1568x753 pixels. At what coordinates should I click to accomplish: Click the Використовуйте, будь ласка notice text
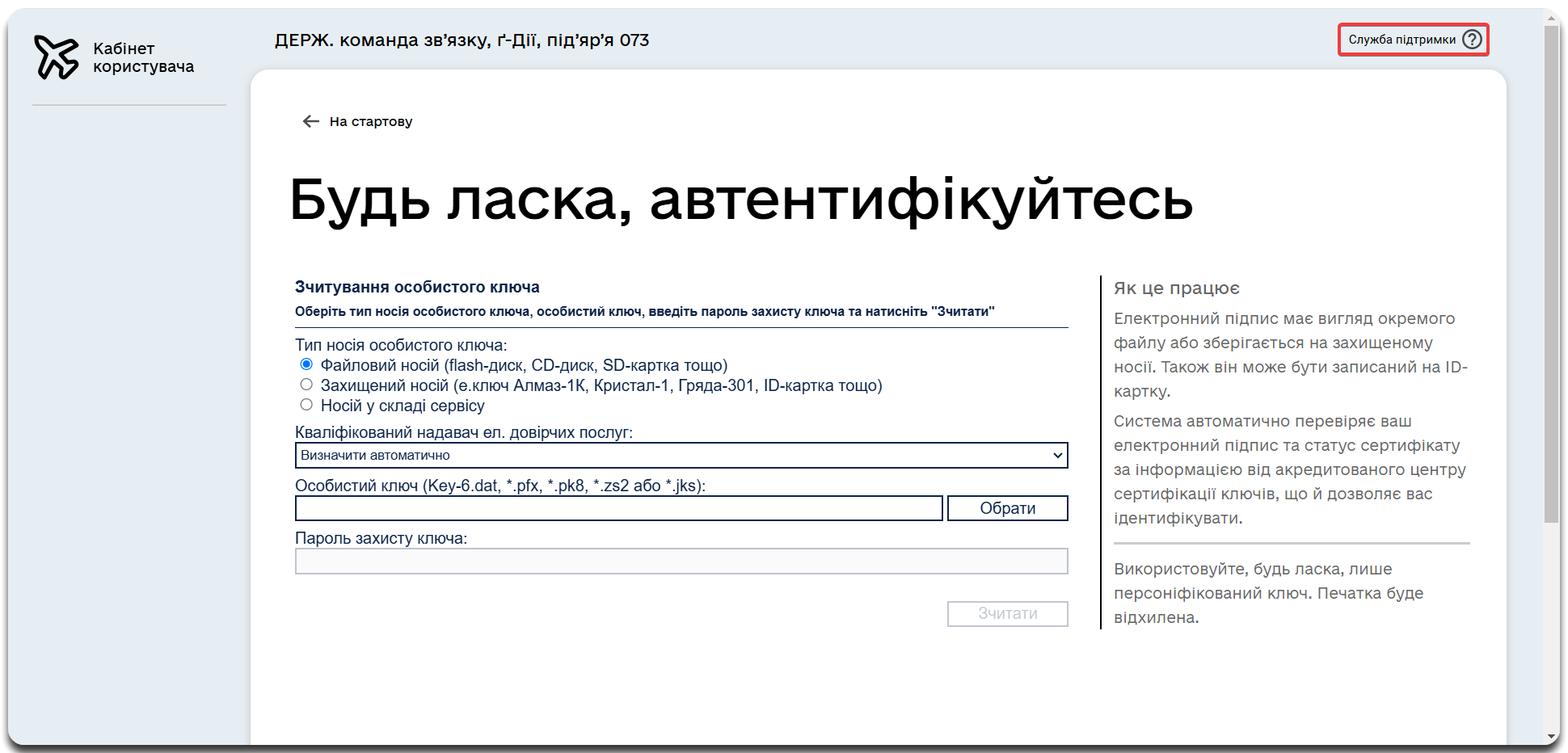1269,593
